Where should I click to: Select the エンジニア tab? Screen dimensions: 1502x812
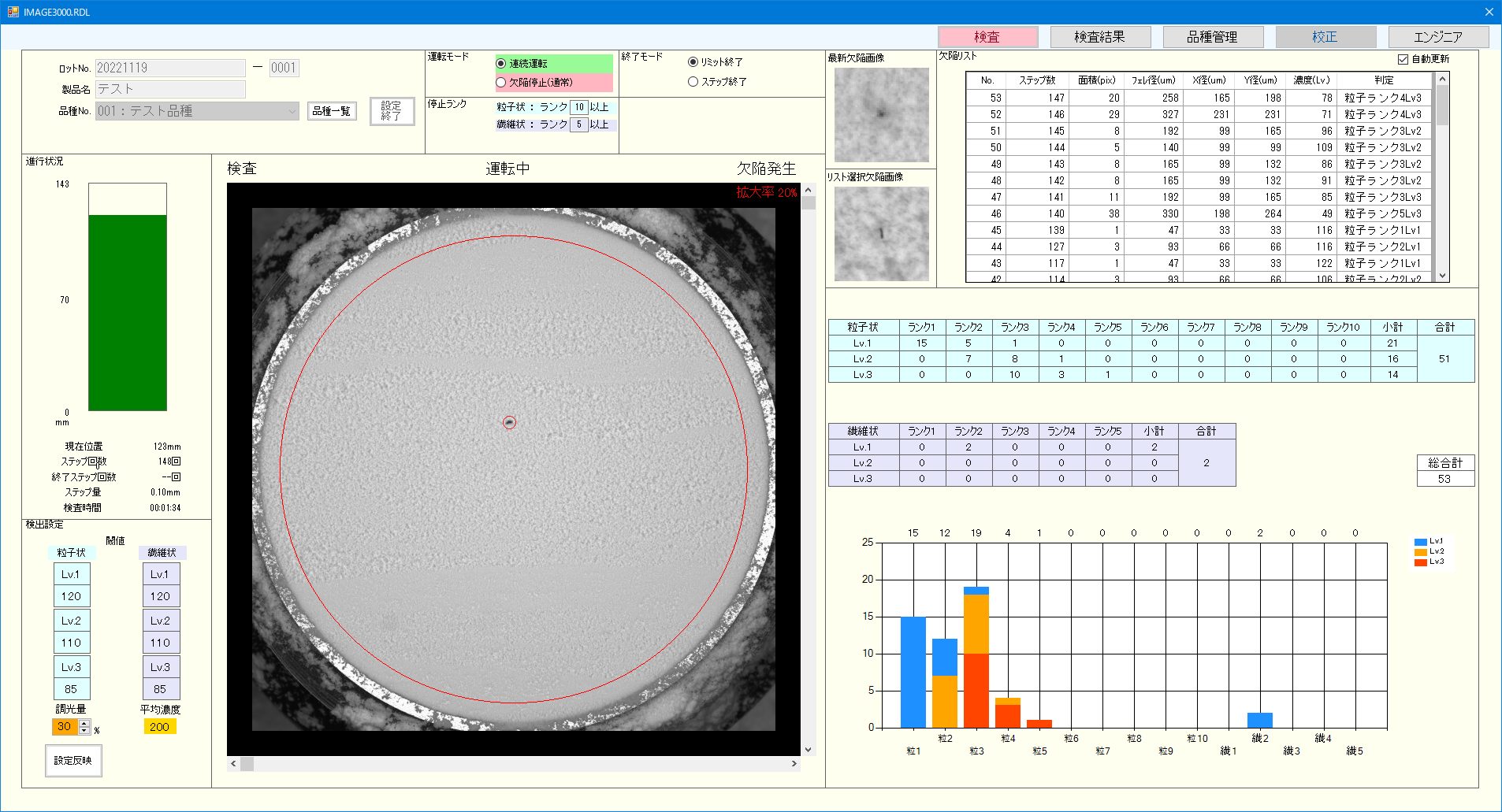(1439, 36)
